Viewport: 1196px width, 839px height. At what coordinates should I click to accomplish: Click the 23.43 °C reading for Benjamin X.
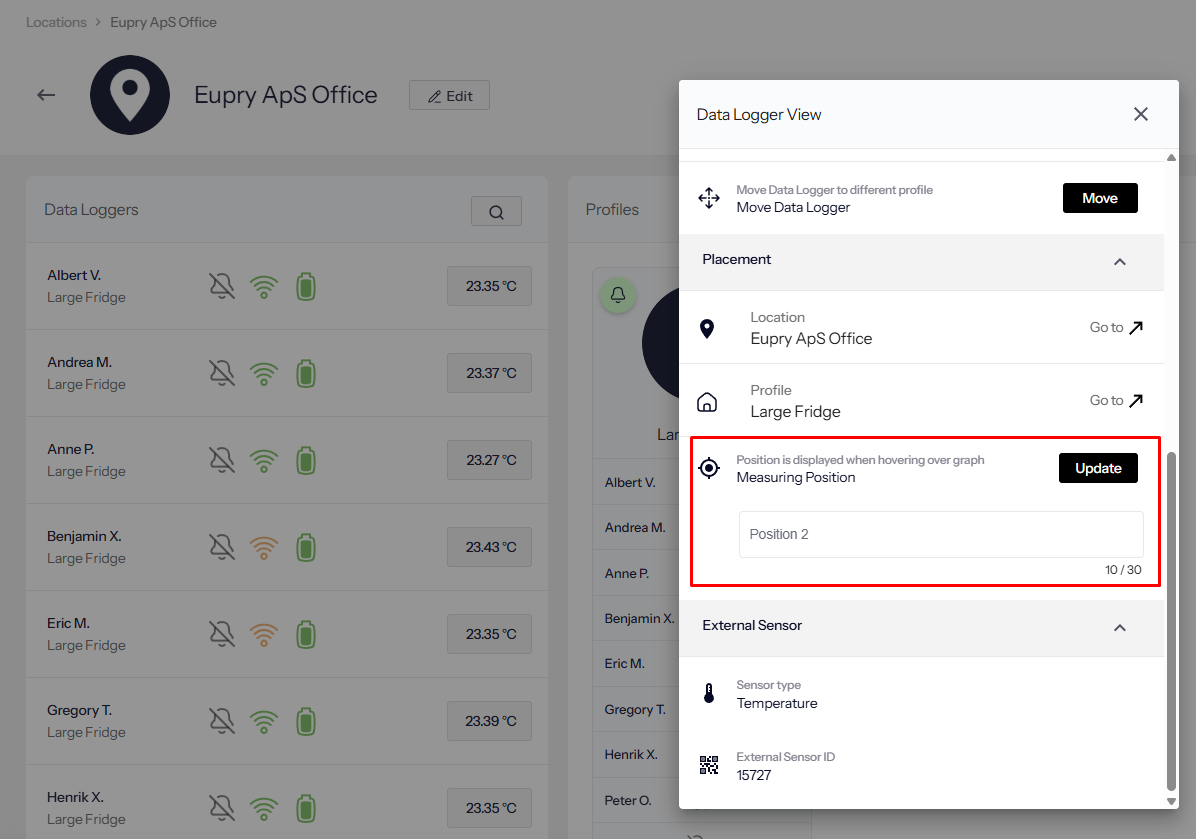coord(490,547)
